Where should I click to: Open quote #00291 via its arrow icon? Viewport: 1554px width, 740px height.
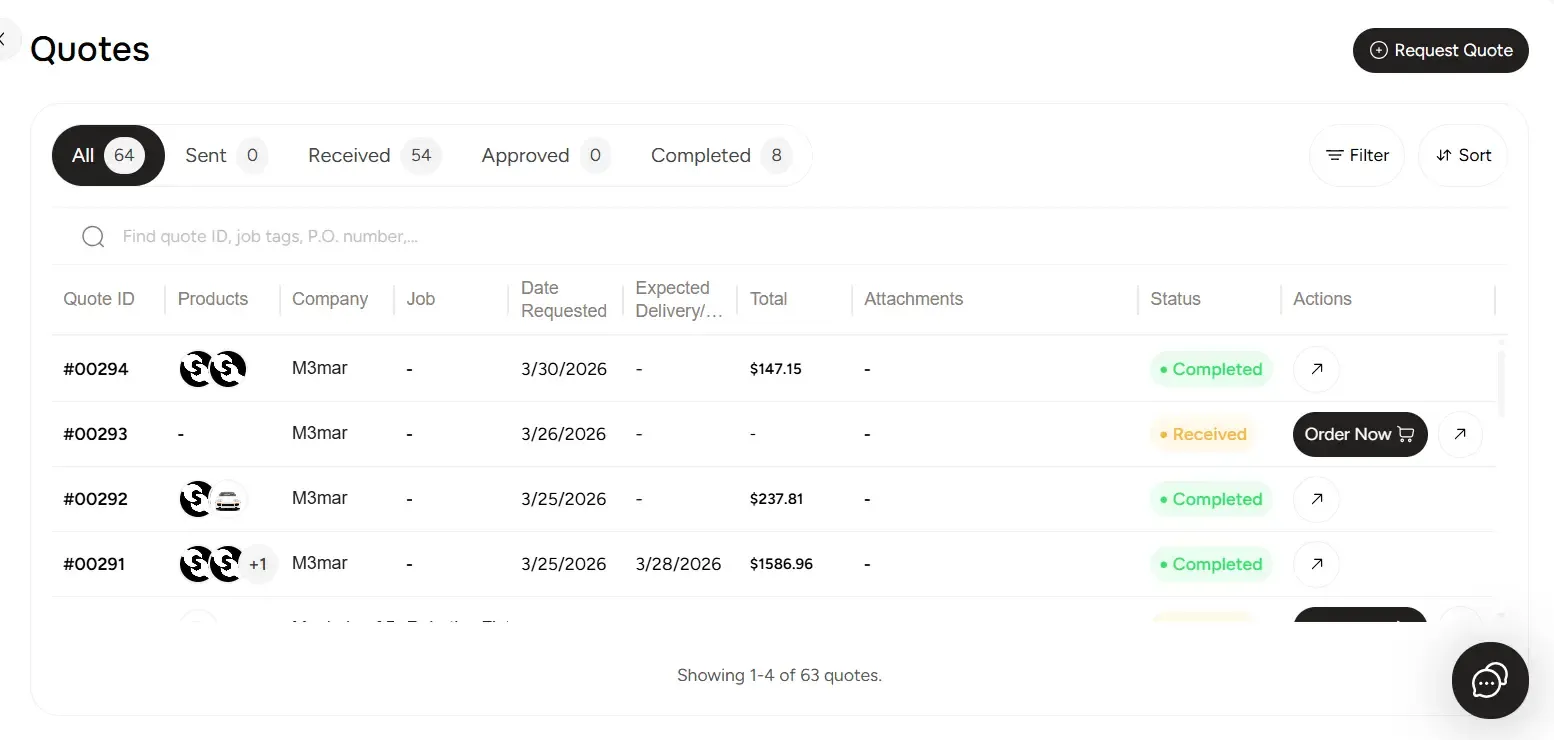coord(1315,564)
